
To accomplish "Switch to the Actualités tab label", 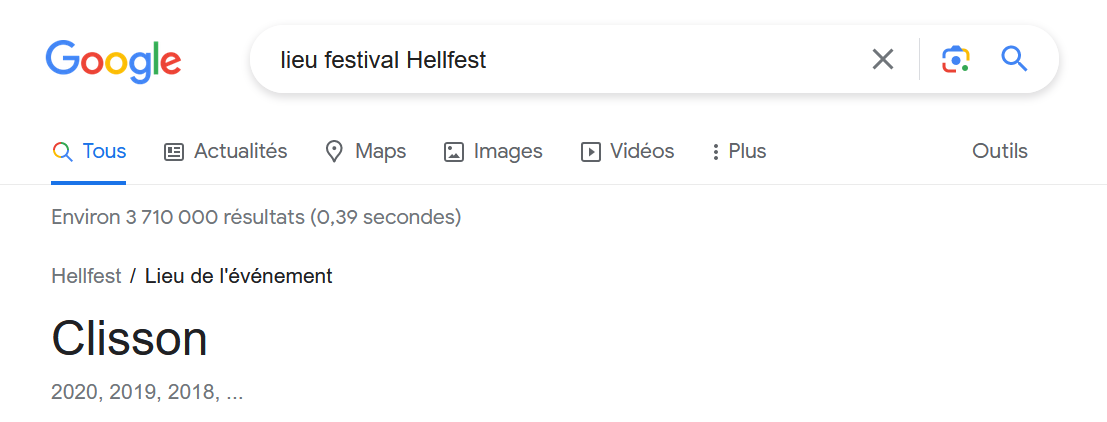I will coord(241,151).
